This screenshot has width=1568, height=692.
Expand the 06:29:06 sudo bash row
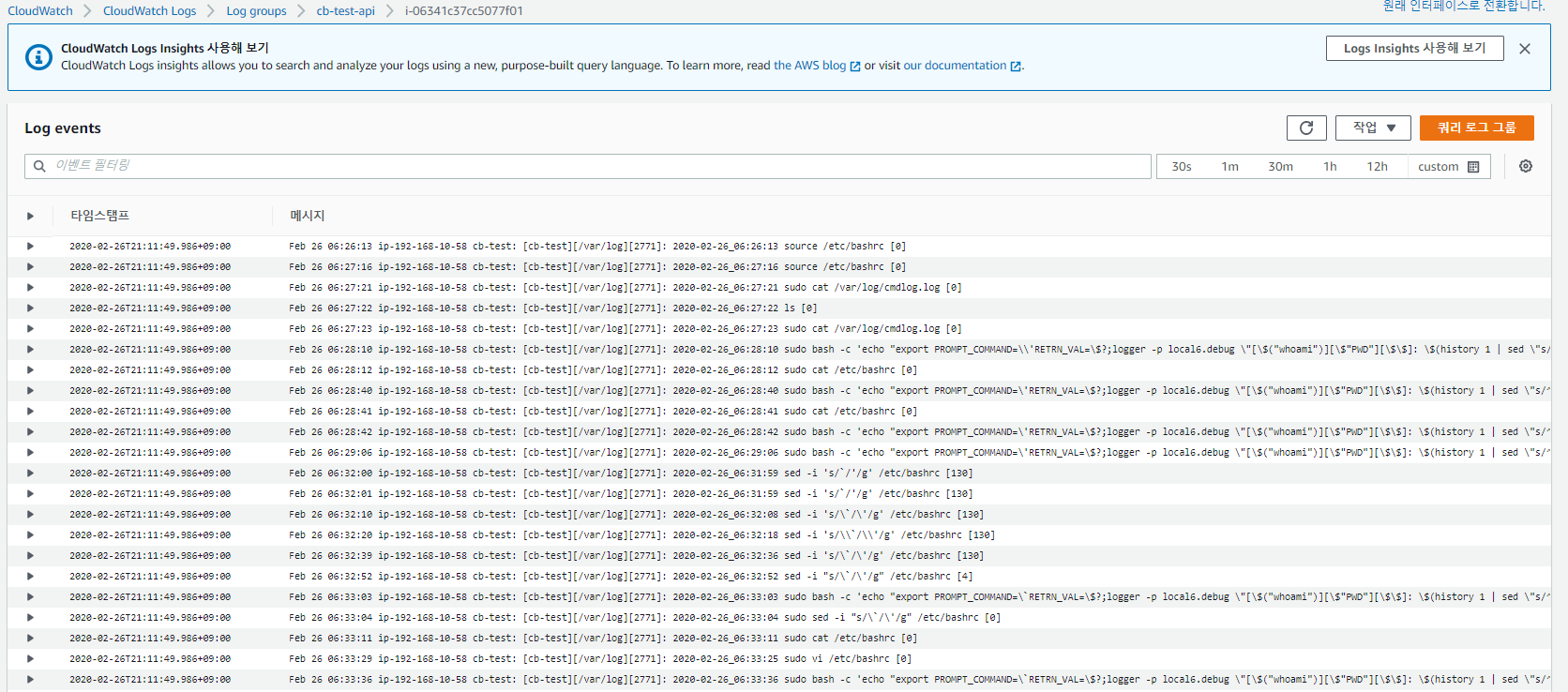coord(30,453)
